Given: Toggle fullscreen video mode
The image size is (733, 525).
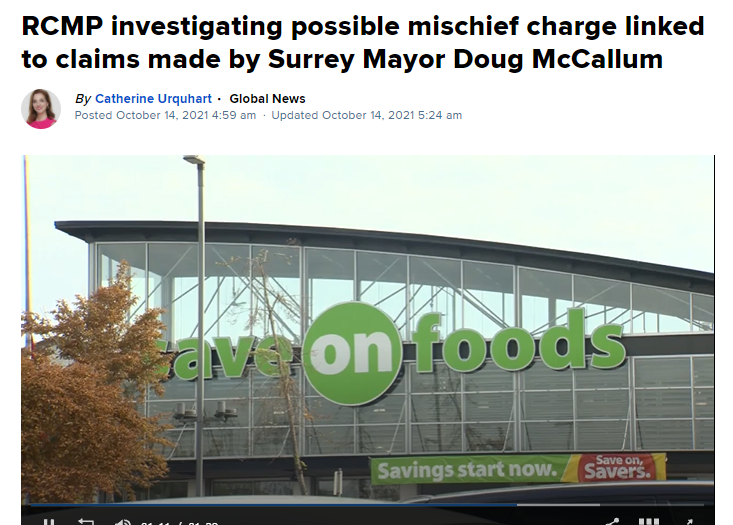Looking at the screenshot, I should 689,522.
